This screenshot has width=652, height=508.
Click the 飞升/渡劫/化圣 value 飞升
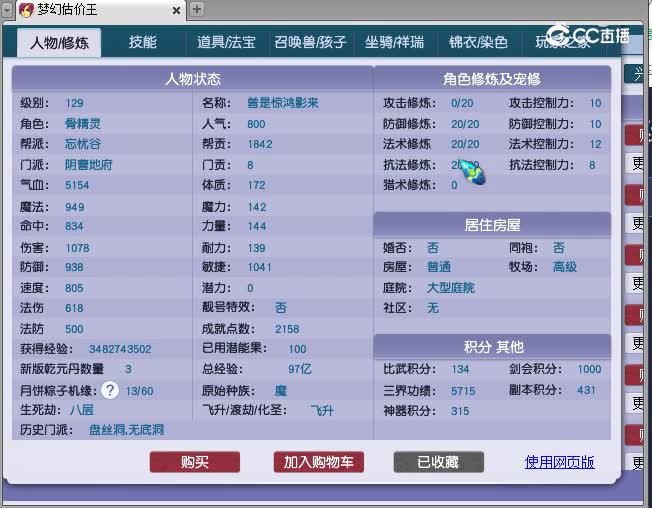[322, 411]
